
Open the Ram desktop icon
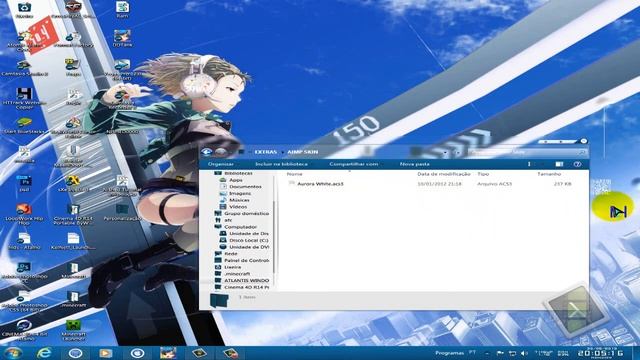(x=122, y=10)
